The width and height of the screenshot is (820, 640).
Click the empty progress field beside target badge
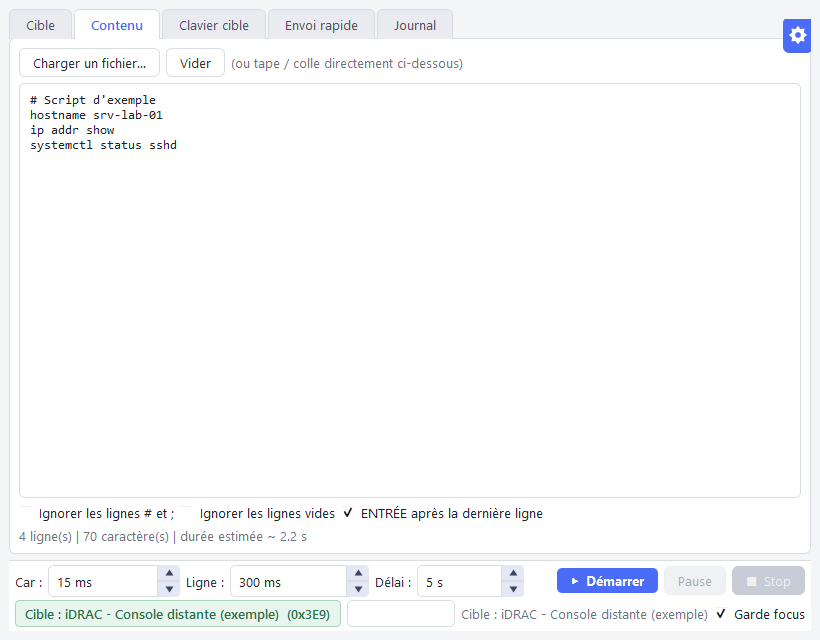pos(401,614)
